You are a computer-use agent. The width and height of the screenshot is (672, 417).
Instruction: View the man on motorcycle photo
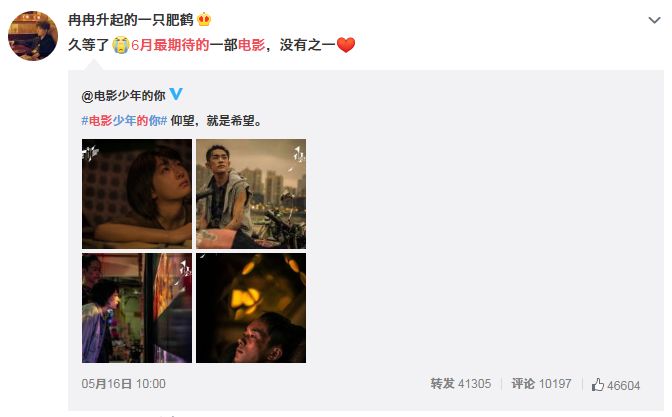pos(251,194)
